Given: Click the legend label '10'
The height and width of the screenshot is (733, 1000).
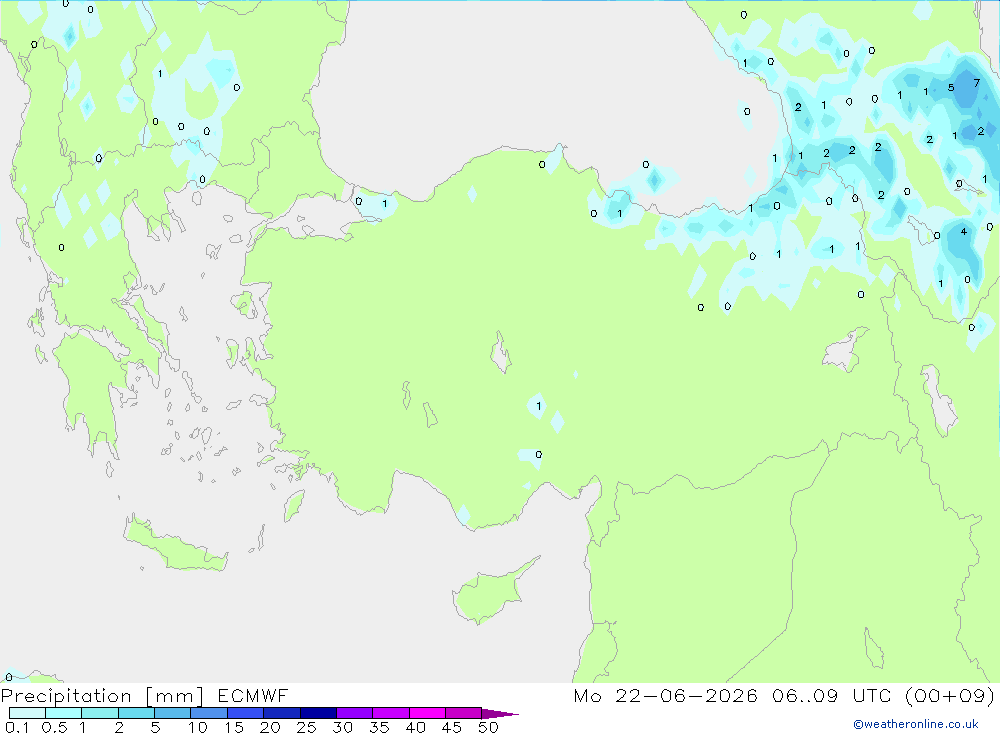Looking at the screenshot, I should pyautogui.click(x=198, y=727).
